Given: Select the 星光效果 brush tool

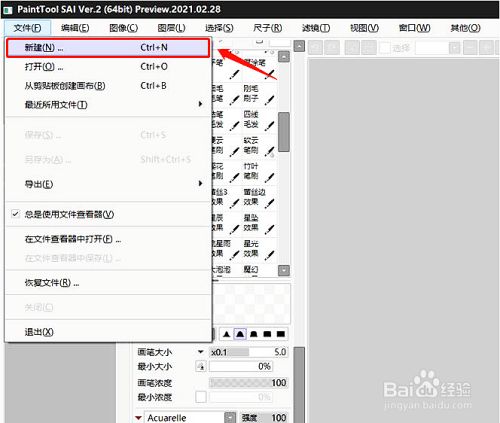Looking at the screenshot, I should (x=259, y=249).
